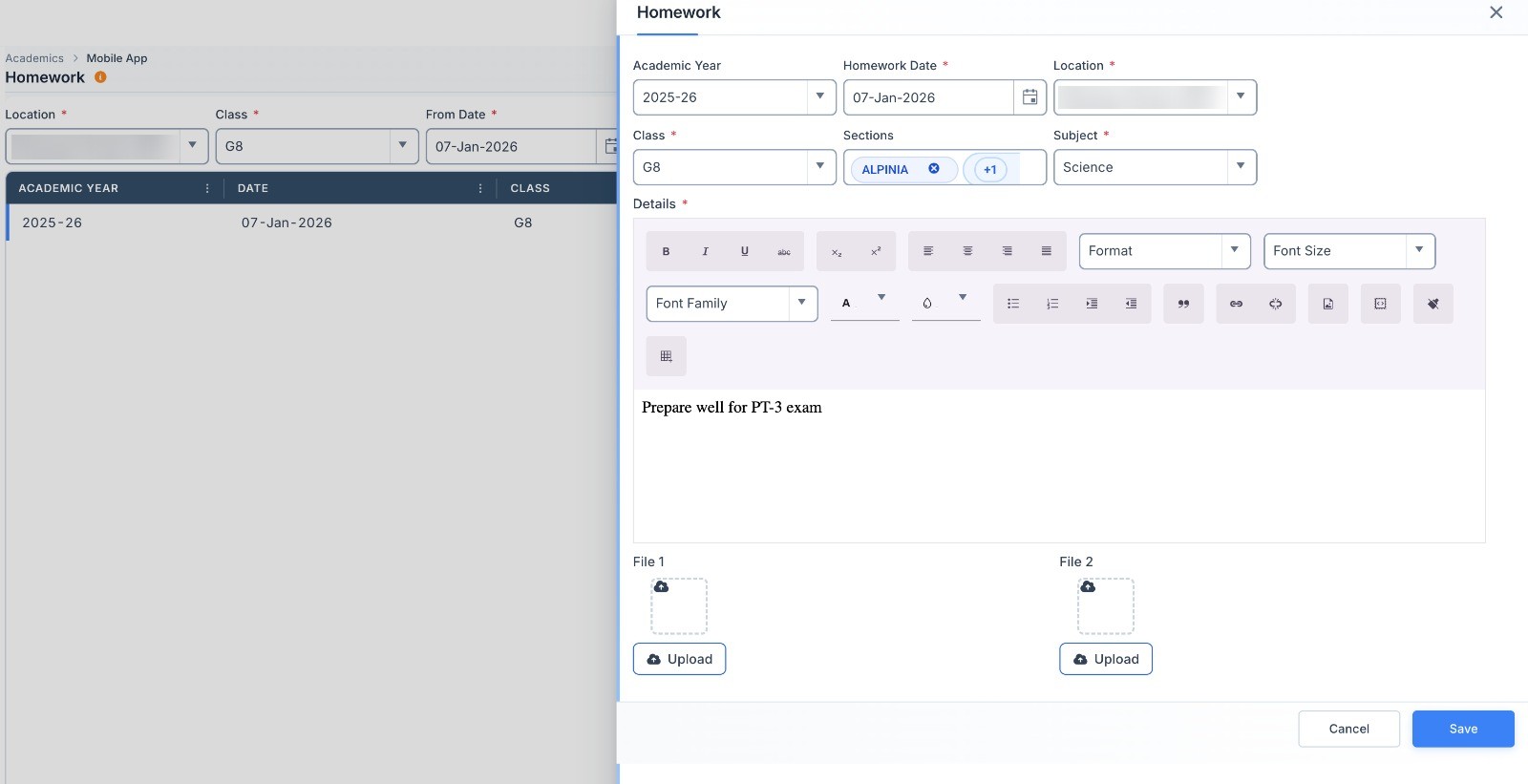Image resolution: width=1528 pixels, height=784 pixels.
Task: Insert a bulleted list
Action: pos(1013,304)
